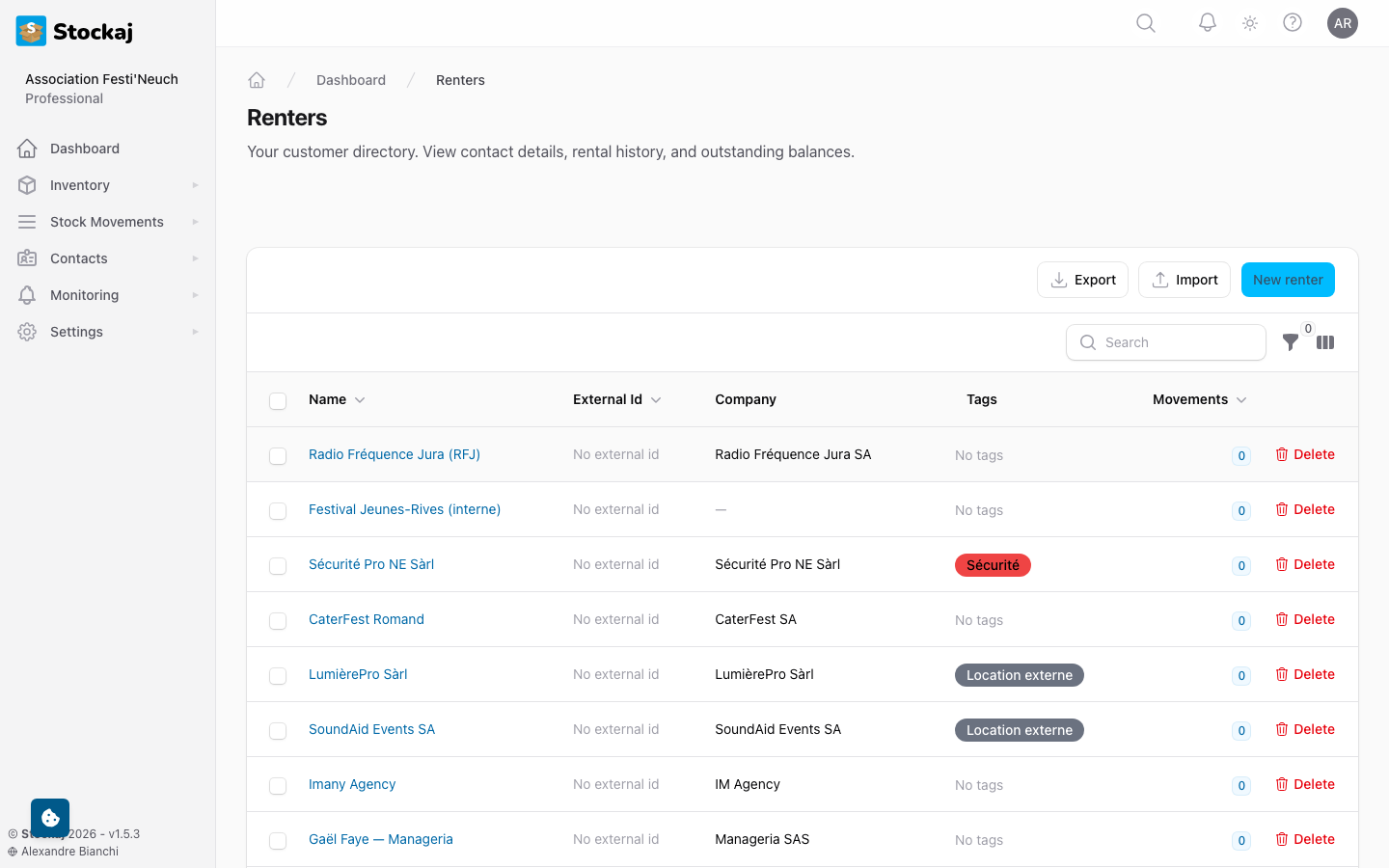Image resolution: width=1389 pixels, height=868 pixels.
Task: Go to home via breadcrumb house icon
Action: click(x=257, y=80)
